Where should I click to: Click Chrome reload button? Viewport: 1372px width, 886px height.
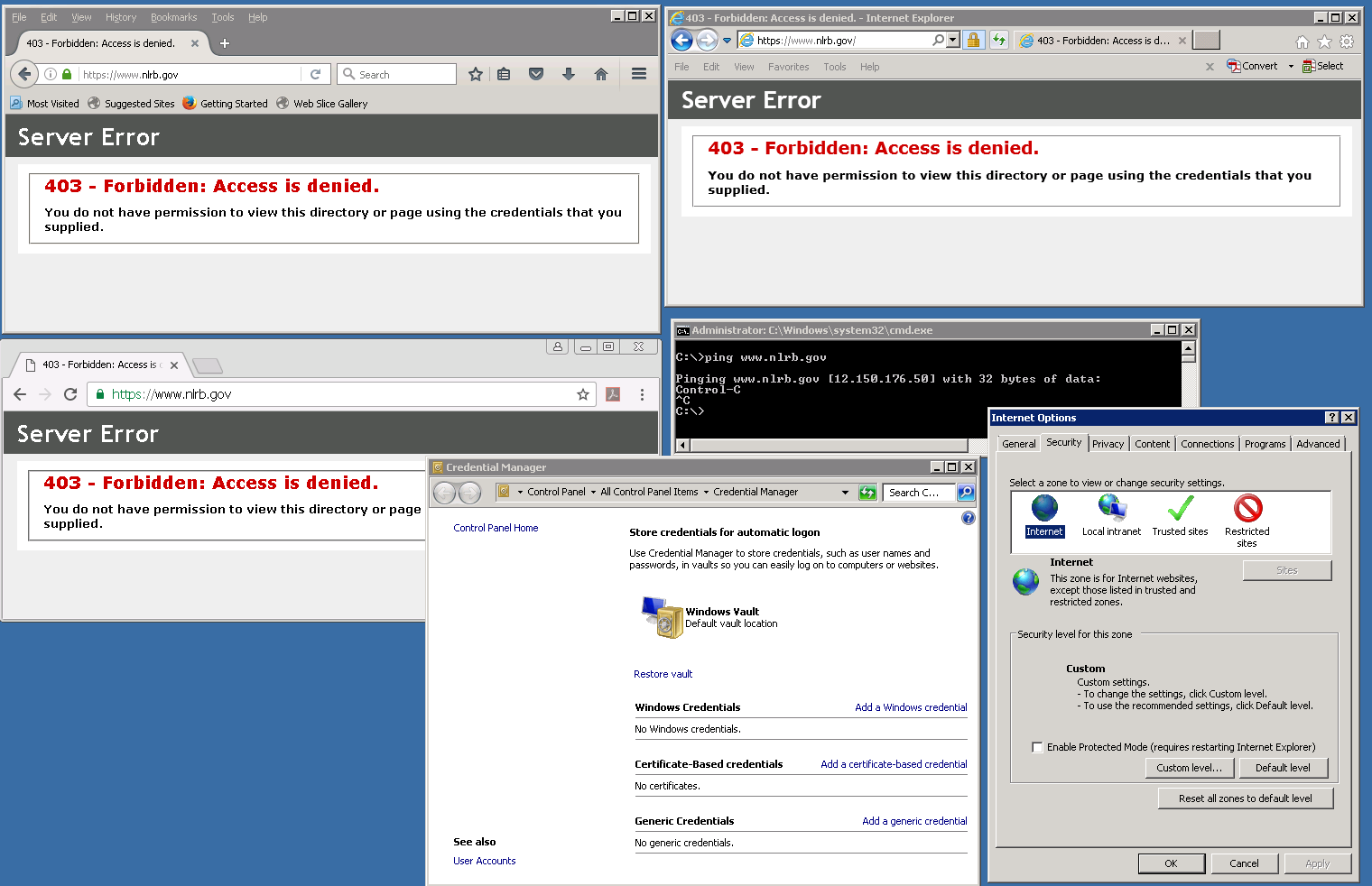pos(70,394)
